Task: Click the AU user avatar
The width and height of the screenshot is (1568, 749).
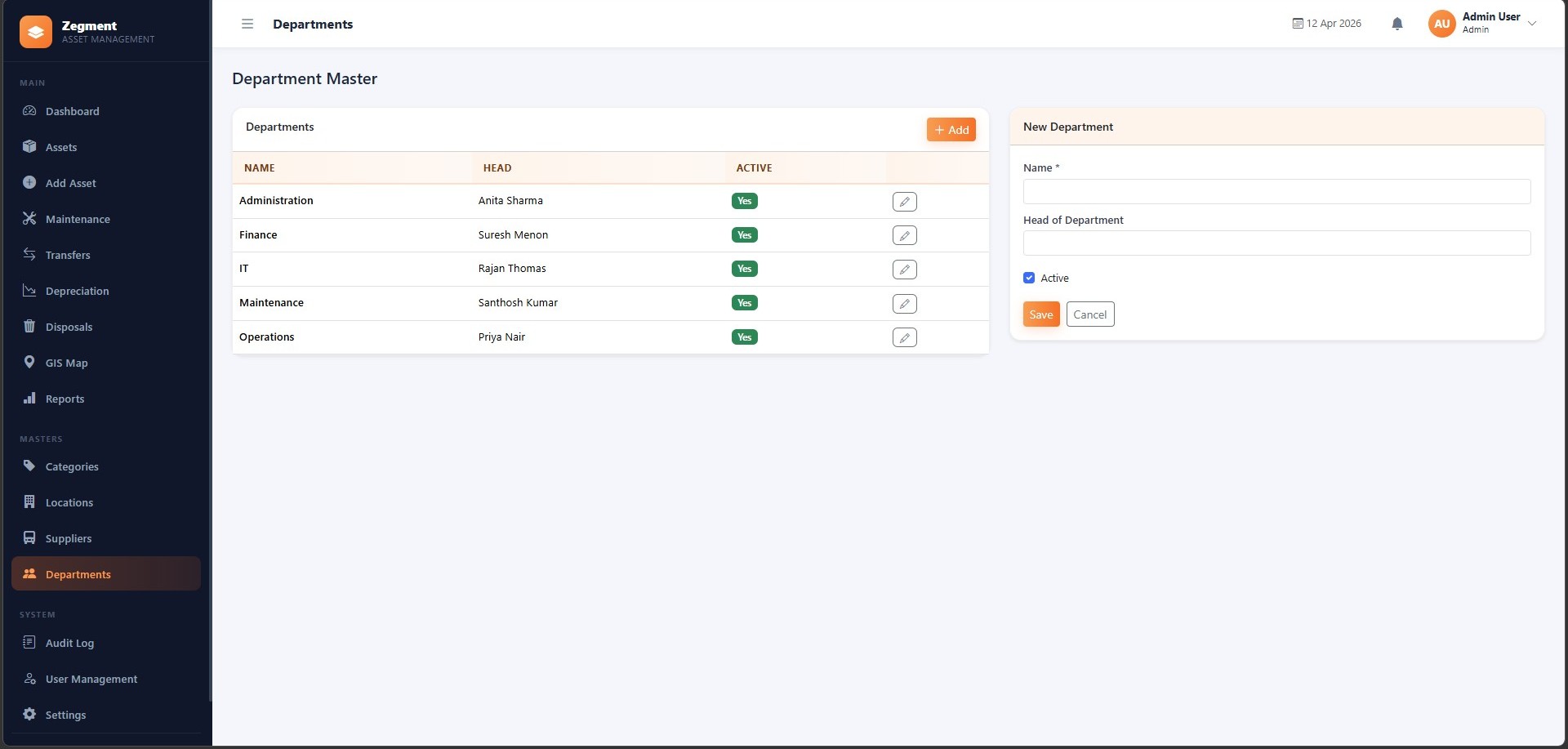Action: tap(1441, 24)
